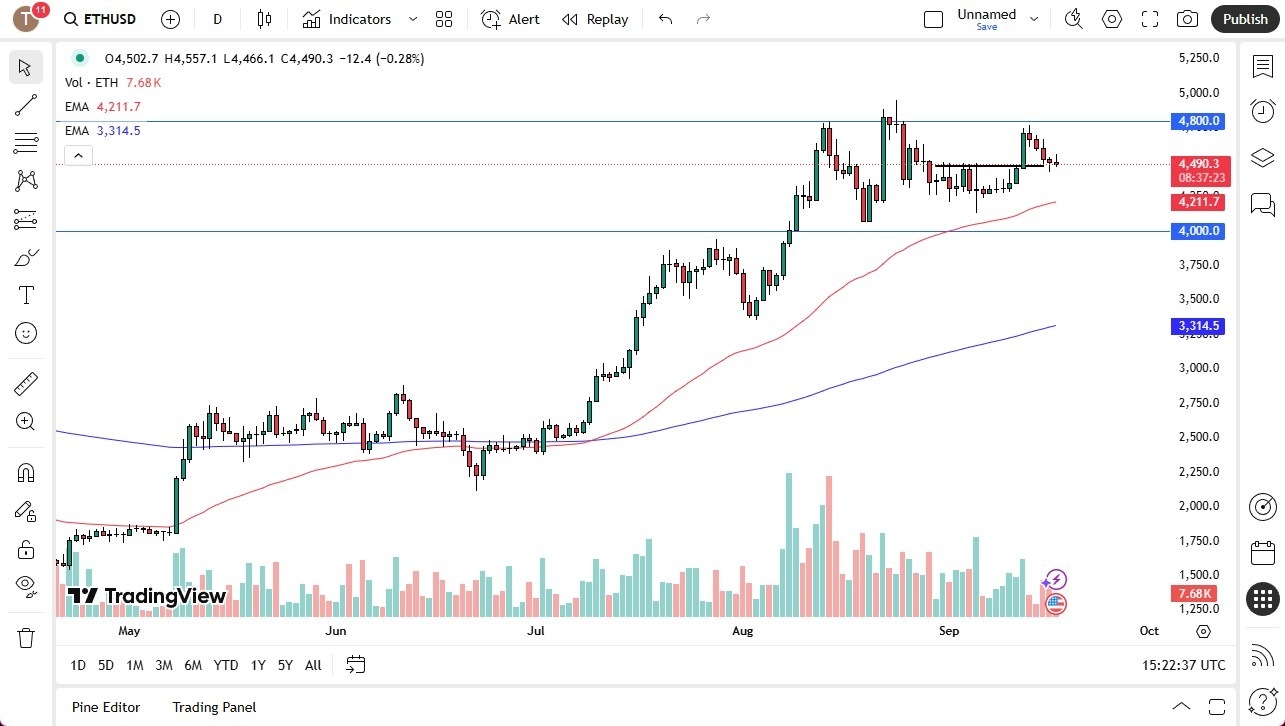Select the All time range button

click(x=312, y=665)
